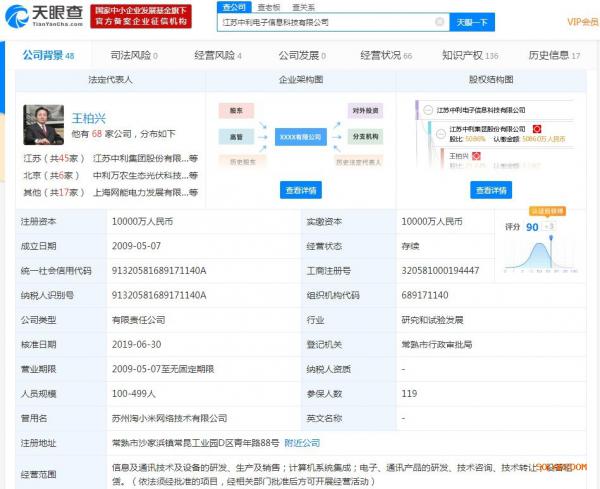
Task: Click 查看详情 under the 企业架构图
Action: (x=301, y=190)
